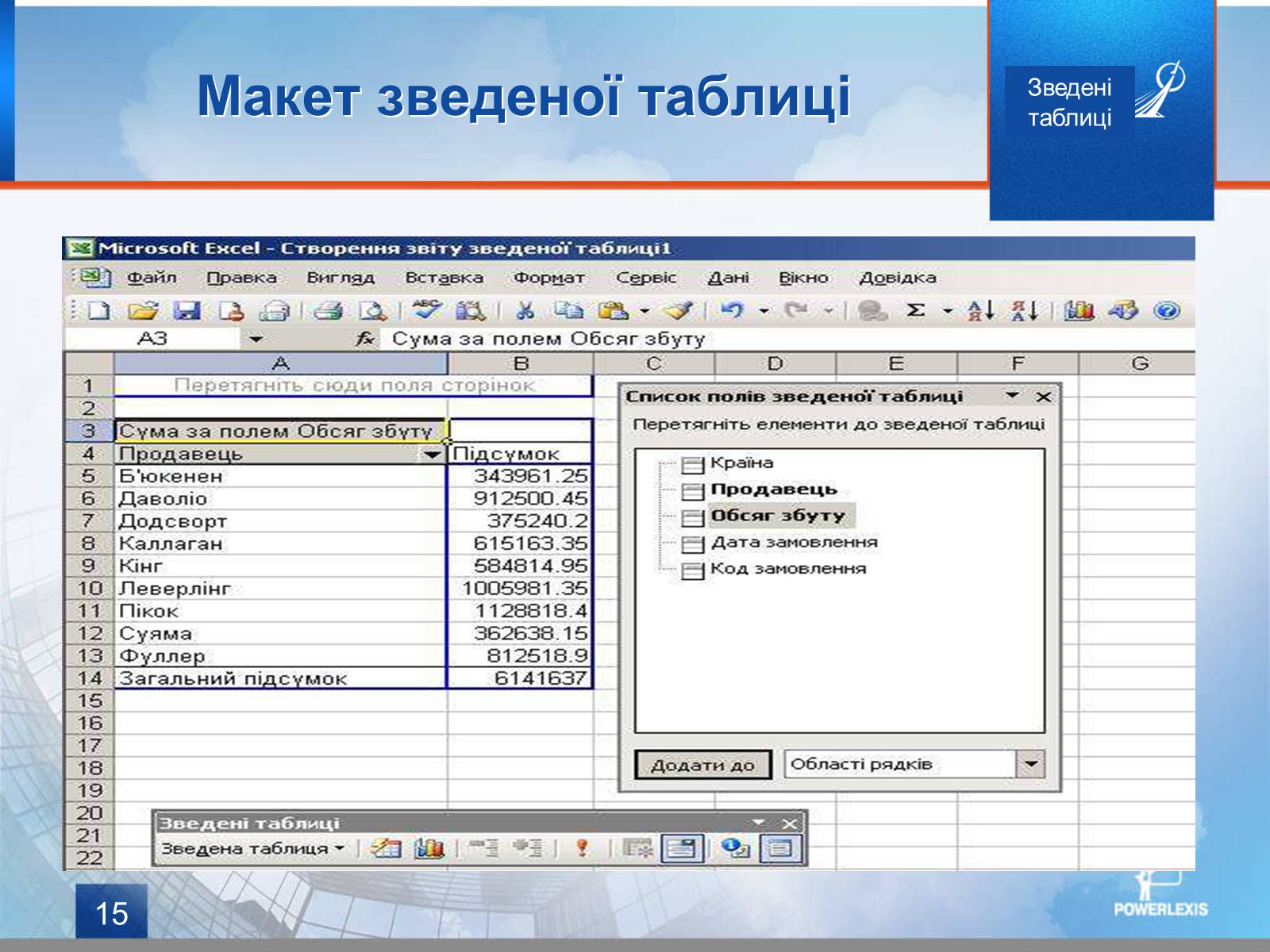This screenshot has width=1270, height=952.
Task: Toggle the field list icon in pivot toolbar
Action: (x=779, y=848)
